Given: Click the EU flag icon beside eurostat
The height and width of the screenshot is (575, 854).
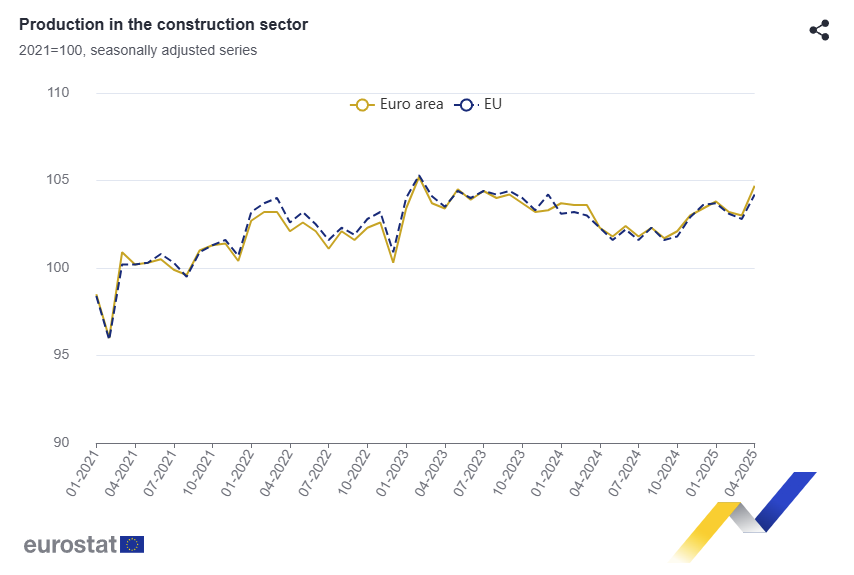Looking at the screenshot, I should [x=132, y=544].
